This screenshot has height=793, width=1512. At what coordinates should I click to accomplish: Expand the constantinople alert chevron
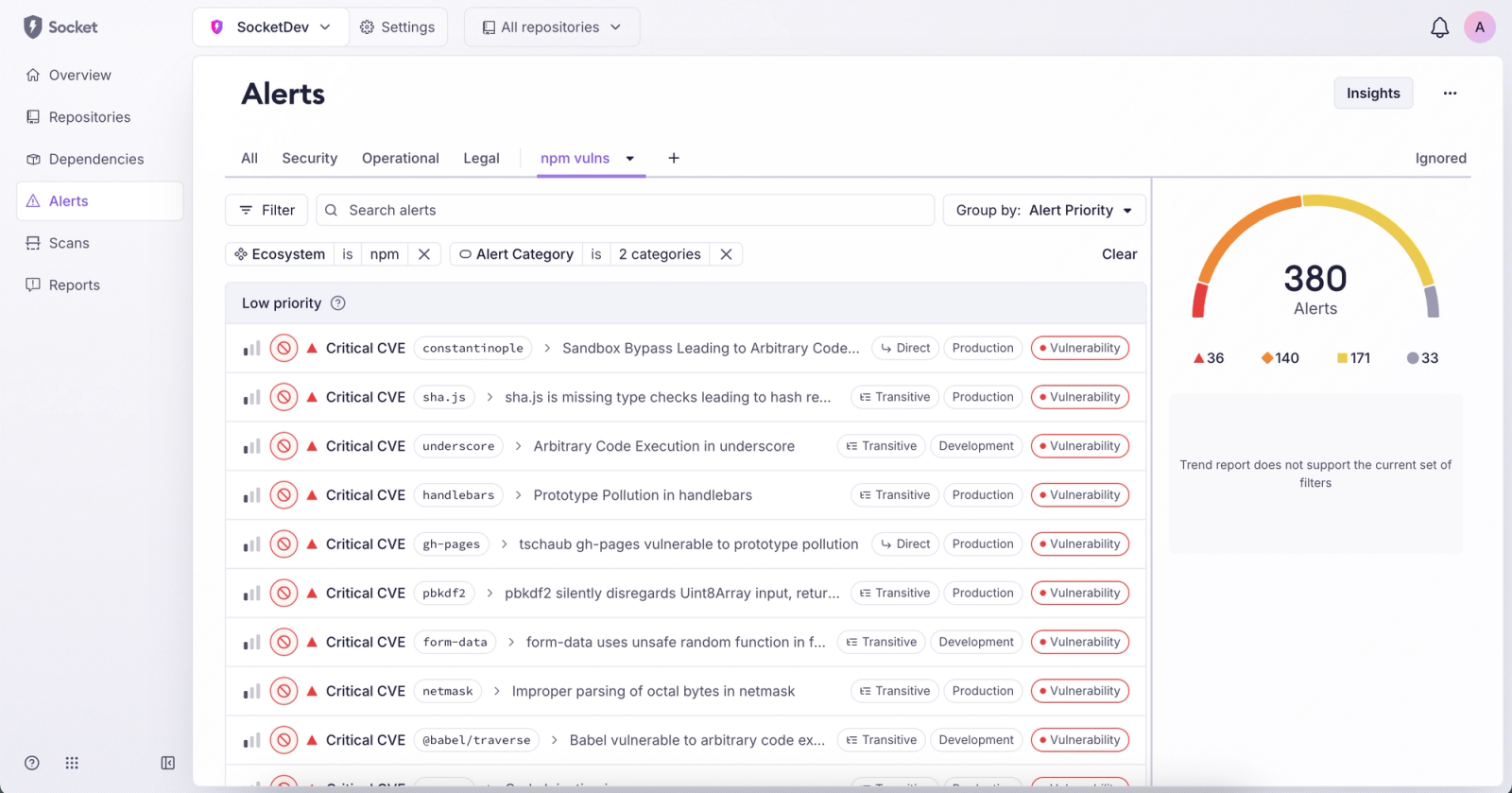coord(547,348)
